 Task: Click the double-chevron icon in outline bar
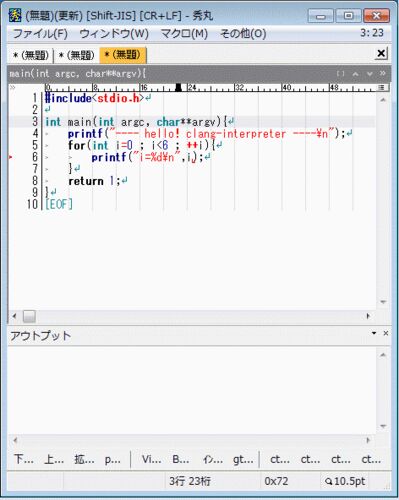(382, 73)
